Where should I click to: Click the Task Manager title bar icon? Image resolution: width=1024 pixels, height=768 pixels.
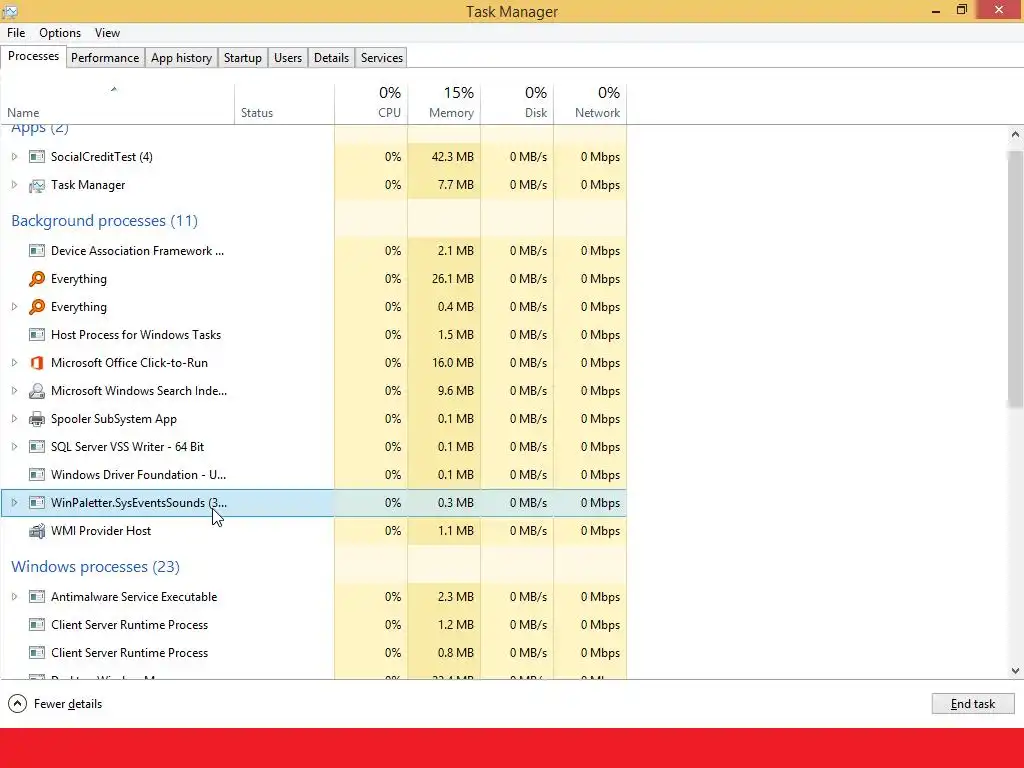tap(10, 11)
